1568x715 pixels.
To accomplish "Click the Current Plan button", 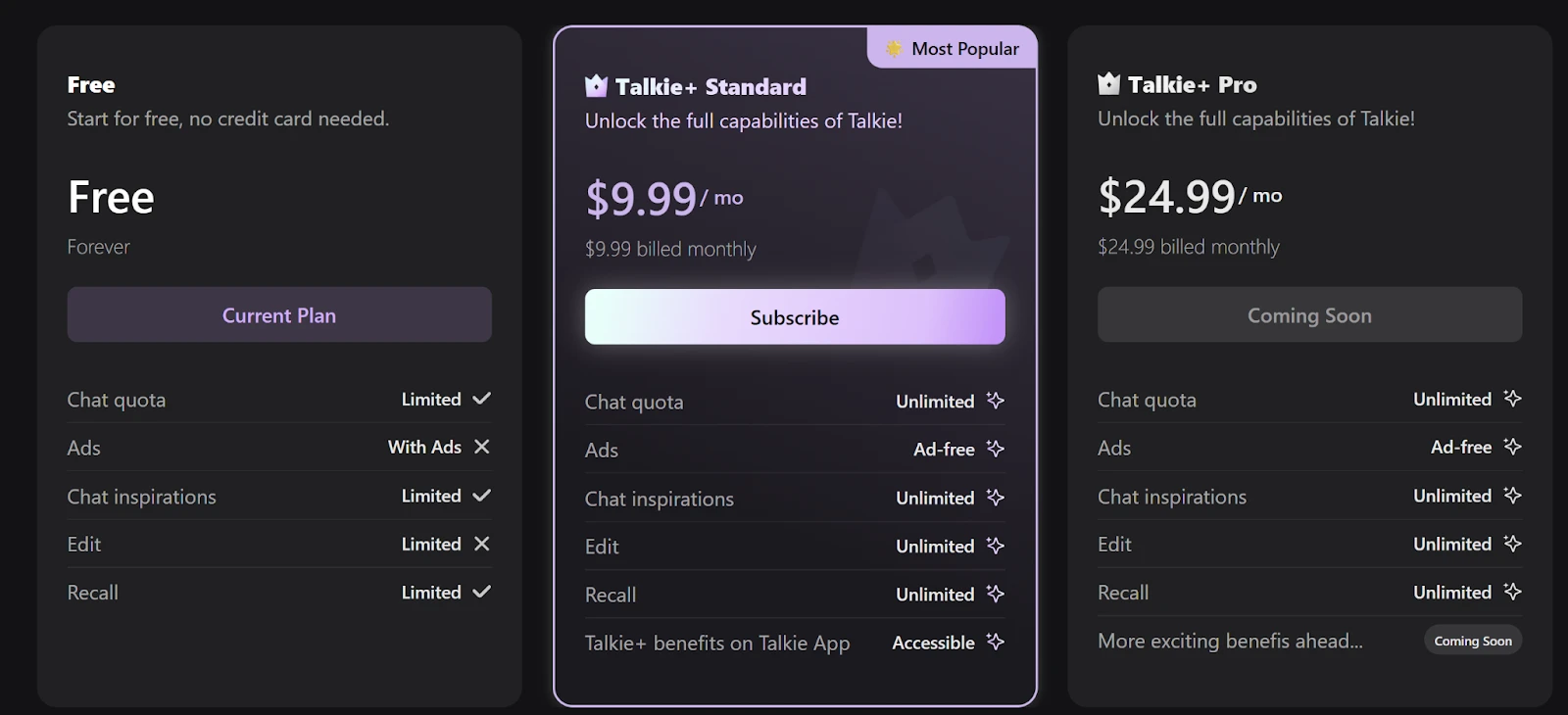I will click(x=279, y=315).
